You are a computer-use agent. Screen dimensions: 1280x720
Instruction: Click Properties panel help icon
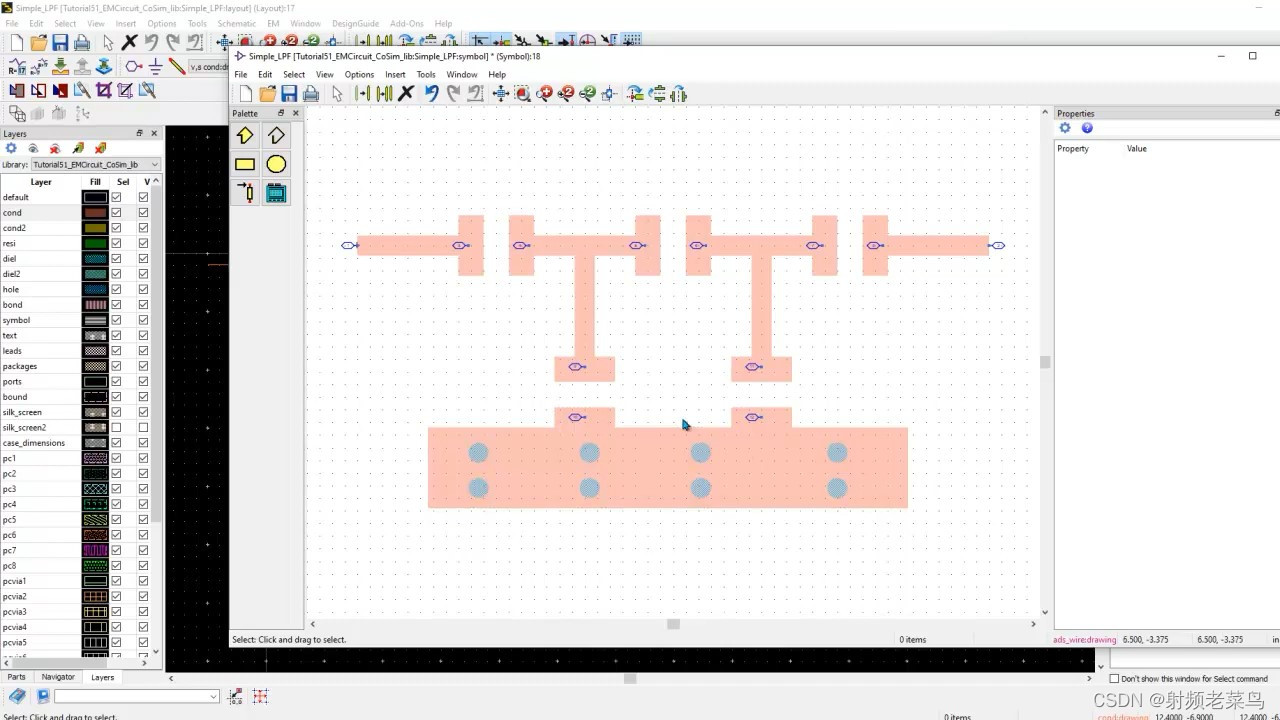1087,128
